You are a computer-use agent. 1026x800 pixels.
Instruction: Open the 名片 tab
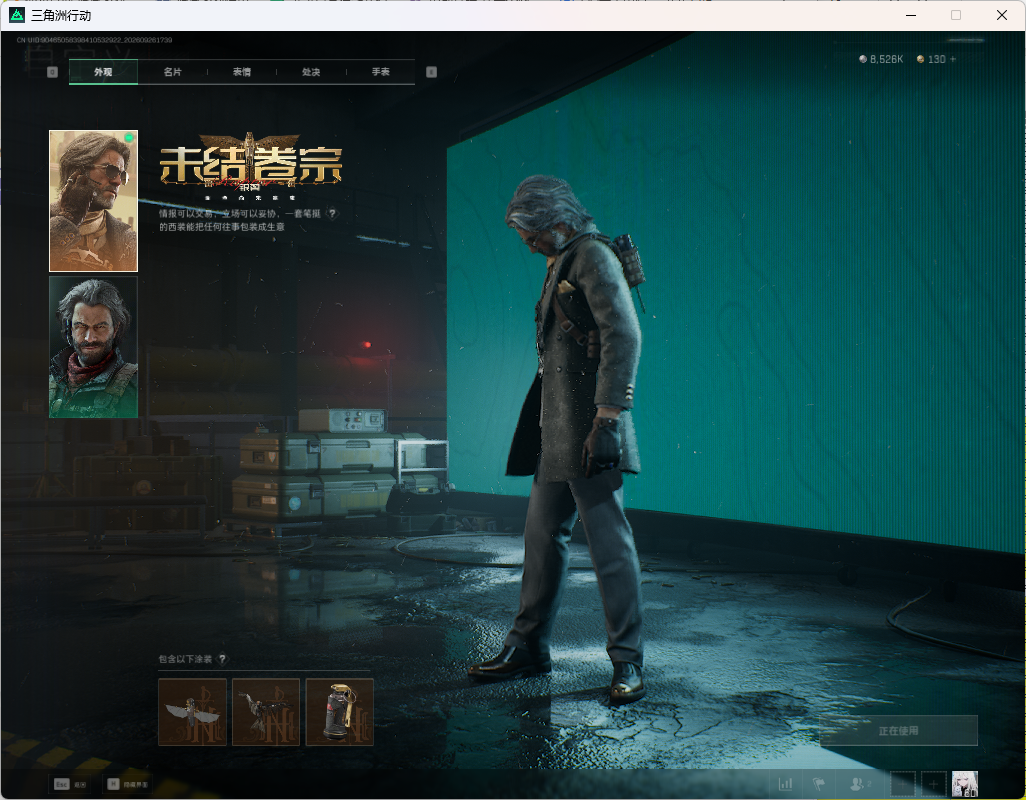(173, 72)
